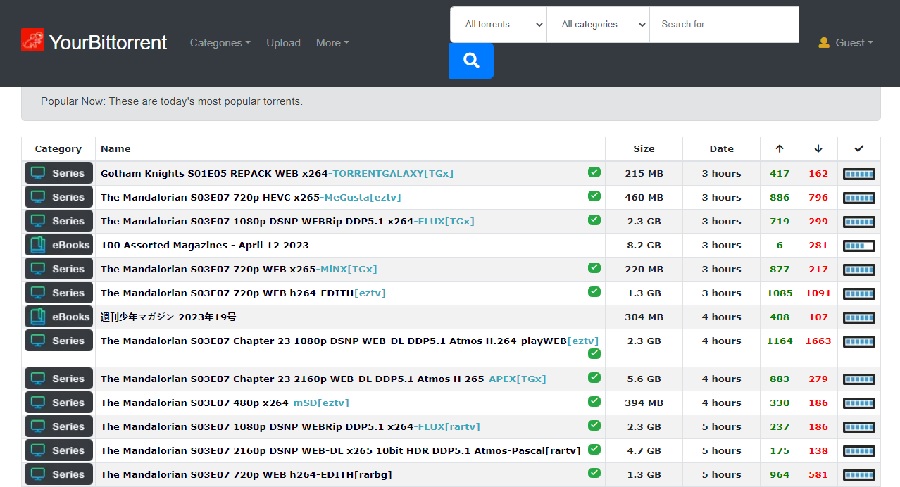Viewport: 900px width, 487px height.
Task: Click Series badge for Mandalorian EDITH[rarbg] row
Action: (x=59, y=474)
